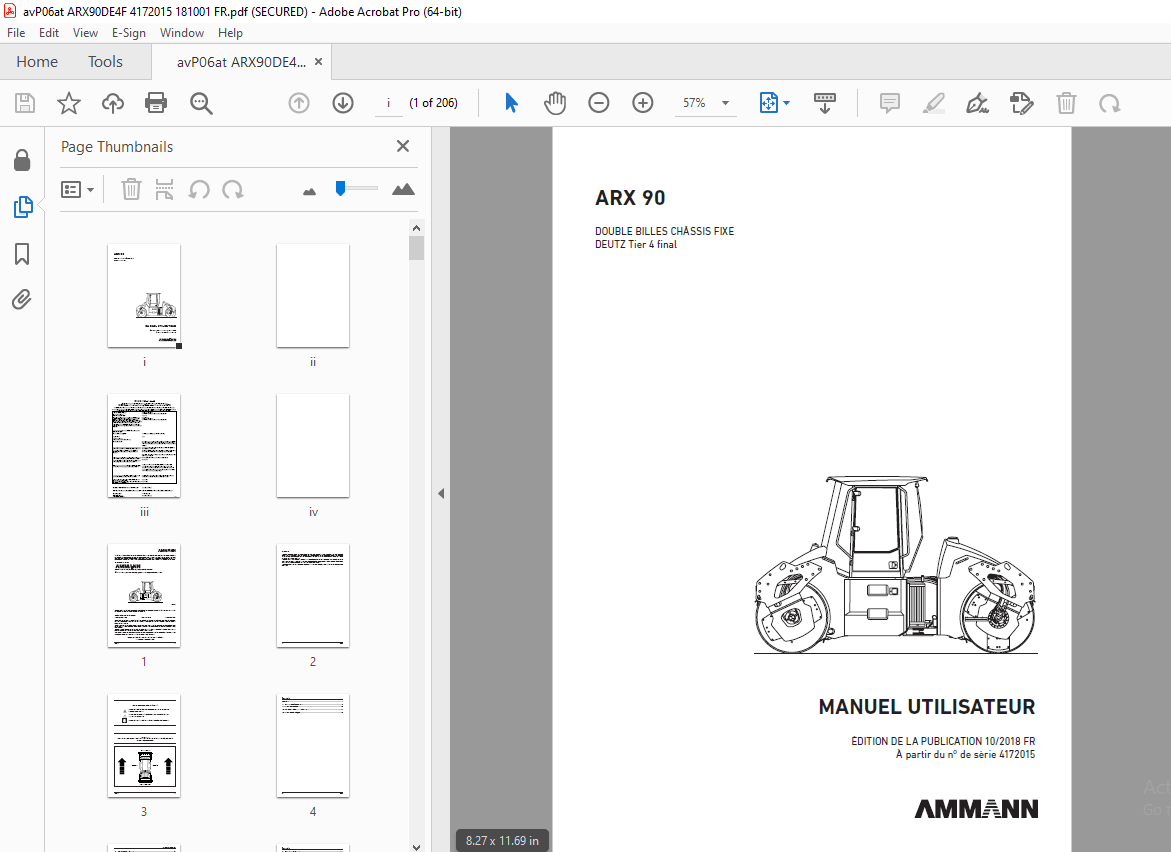Reduce thumbnail size small mountain icon
This screenshot has height=852, width=1171.
point(309,192)
